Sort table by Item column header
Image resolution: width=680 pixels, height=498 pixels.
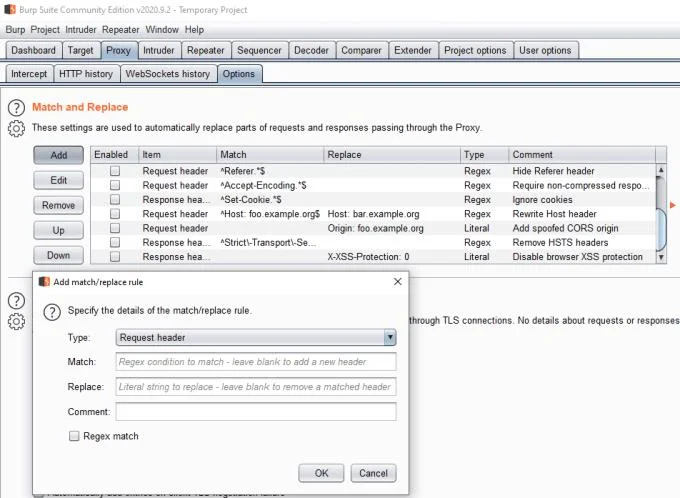point(177,155)
